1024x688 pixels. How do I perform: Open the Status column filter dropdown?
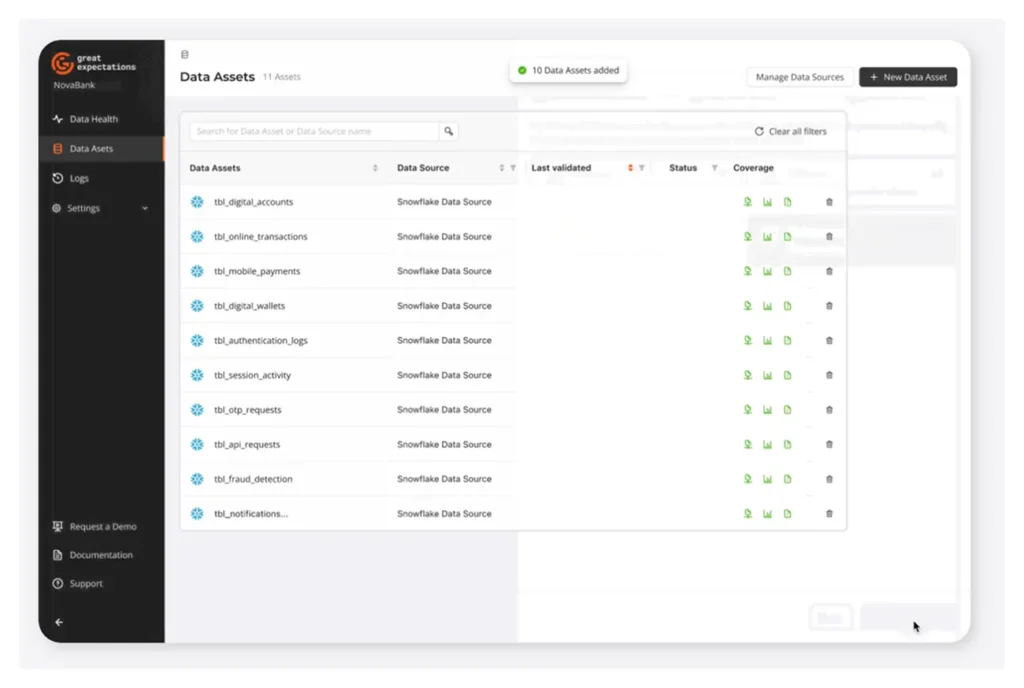tap(714, 168)
